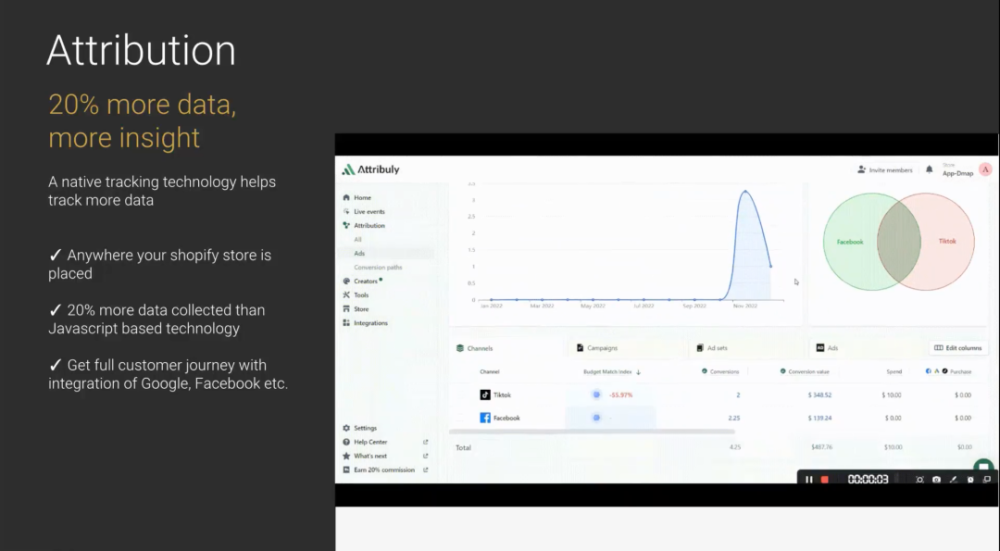Open App-Dmap store selector
The height and width of the screenshot is (551, 1000).
(x=958, y=171)
